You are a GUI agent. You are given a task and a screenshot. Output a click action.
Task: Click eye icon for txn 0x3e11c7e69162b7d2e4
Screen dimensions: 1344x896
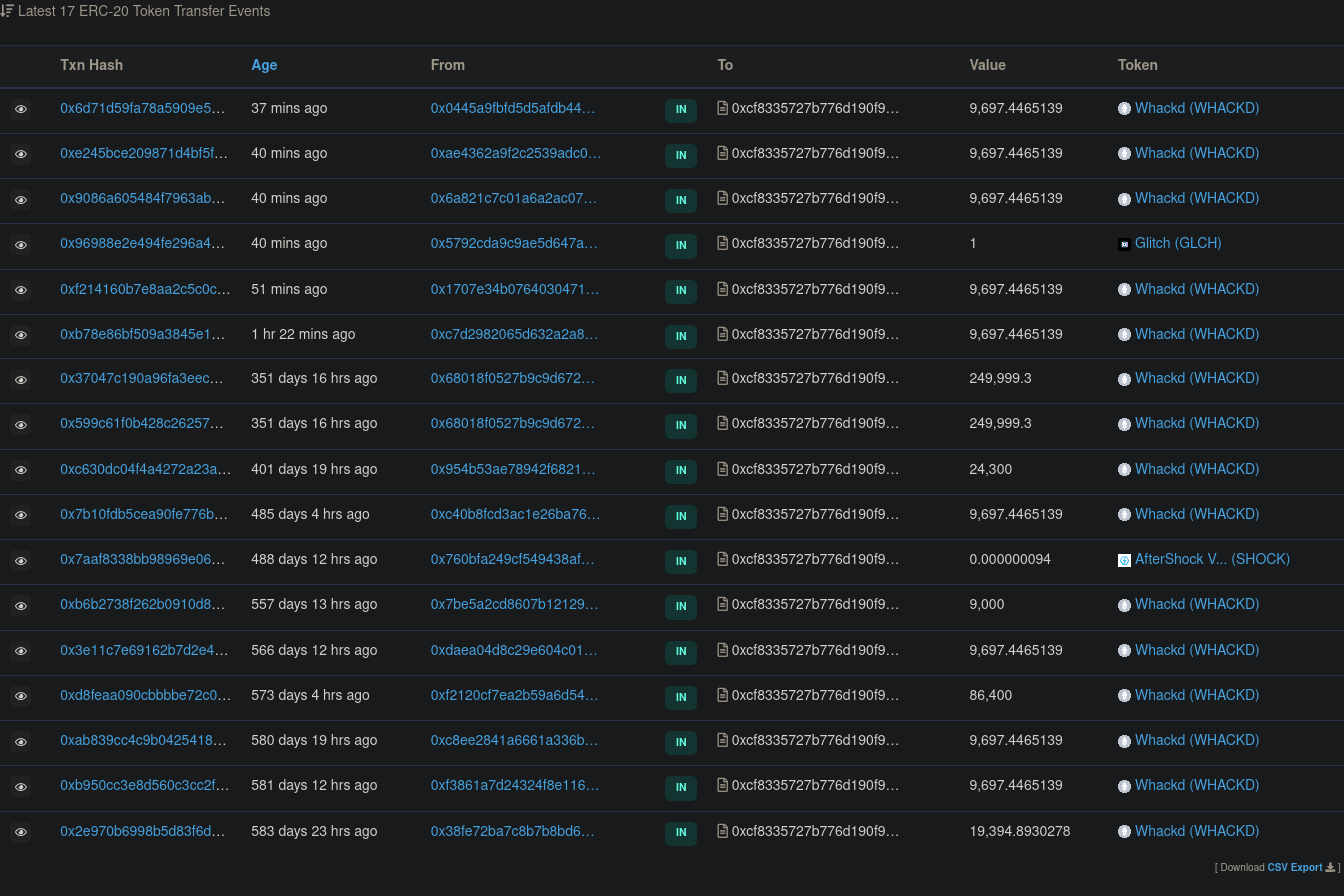tap(20, 652)
